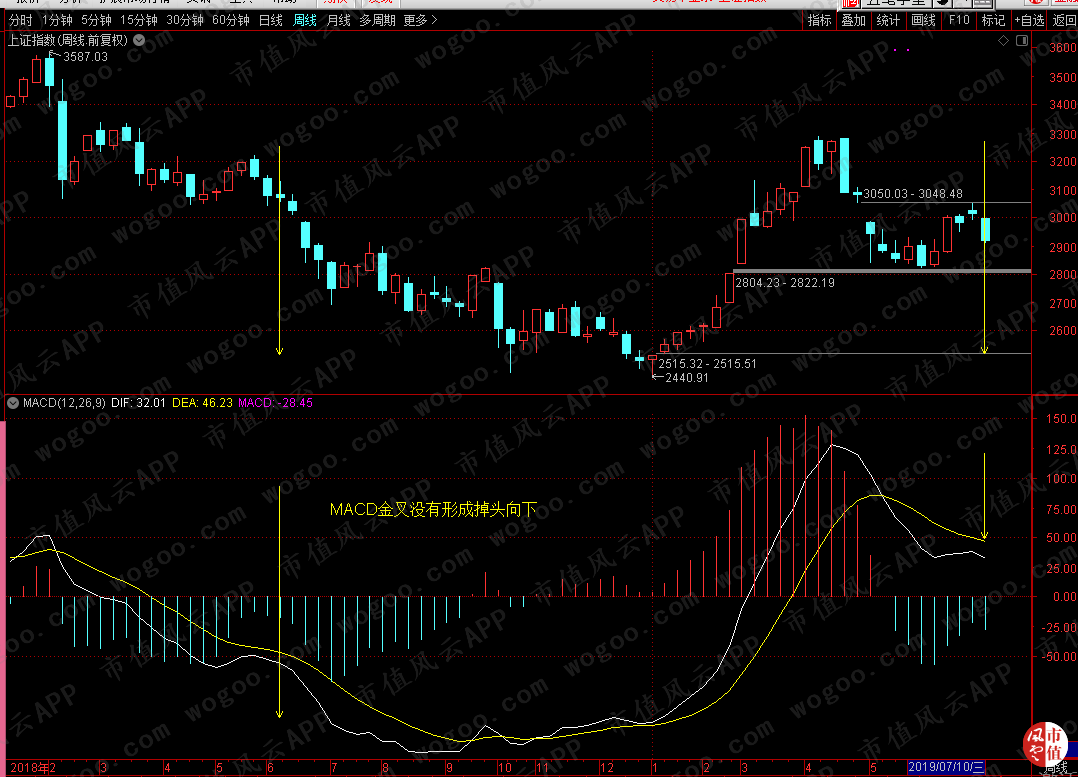1078x777 pixels.
Task: Click the MACD金叉没有形成掉头向下 annotation text
Action: click(x=433, y=510)
